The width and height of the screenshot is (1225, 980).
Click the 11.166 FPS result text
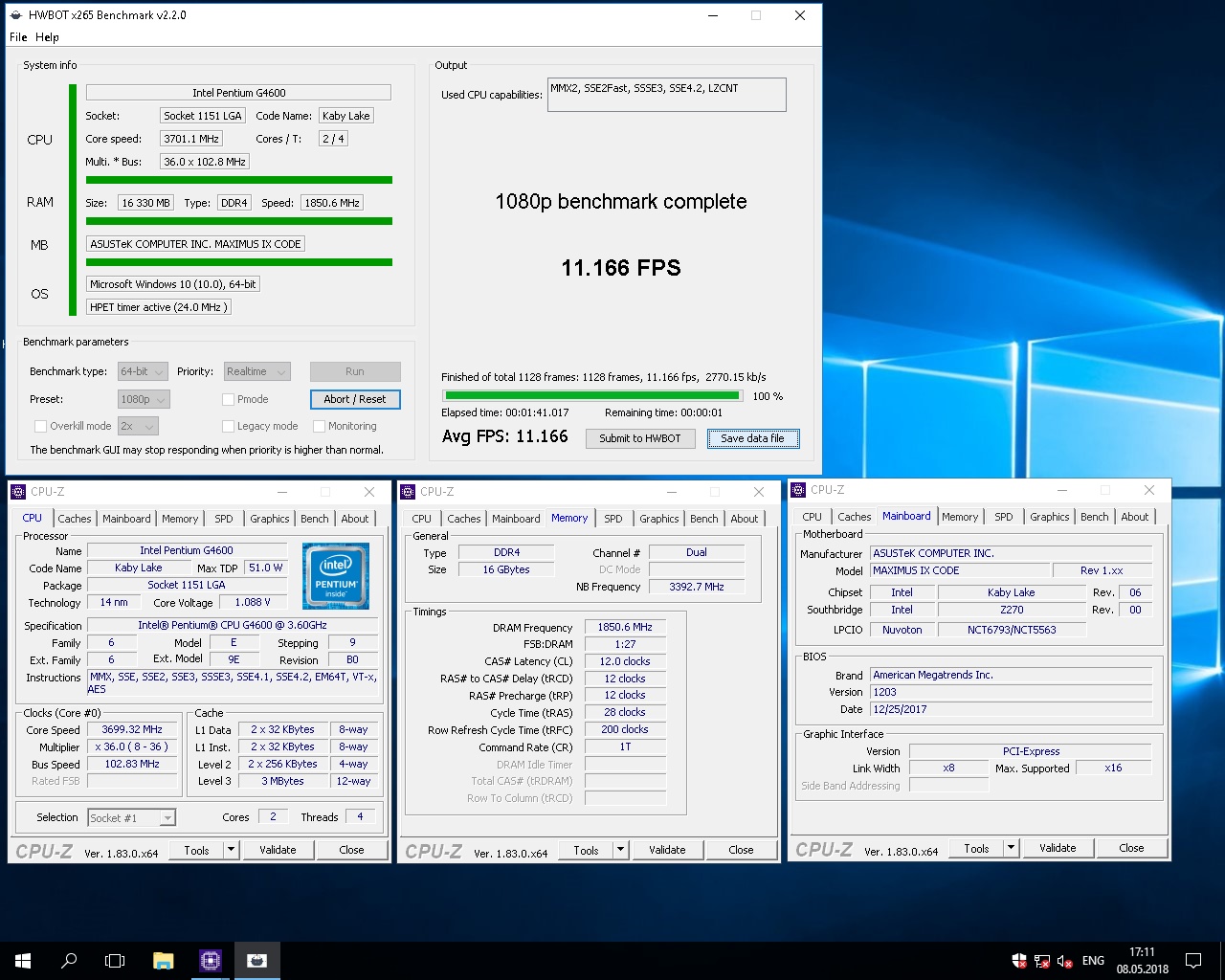[x=621, y=268]
